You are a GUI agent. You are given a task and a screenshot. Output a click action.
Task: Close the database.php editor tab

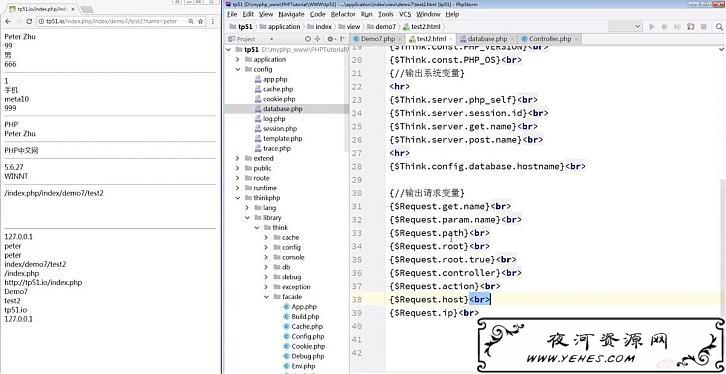point(512,39)
